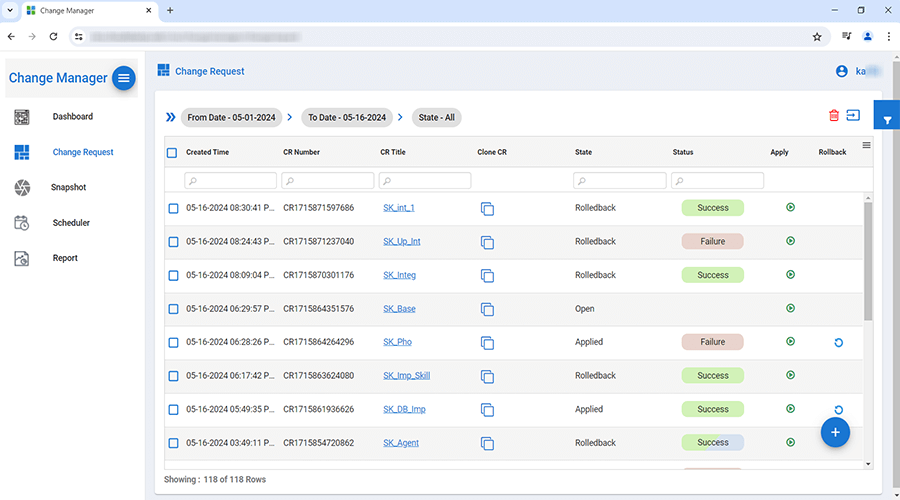Click the SK_Imp_Skill title link
The image size is (900, 500).
pyautogui.click(x=406, y=376)
